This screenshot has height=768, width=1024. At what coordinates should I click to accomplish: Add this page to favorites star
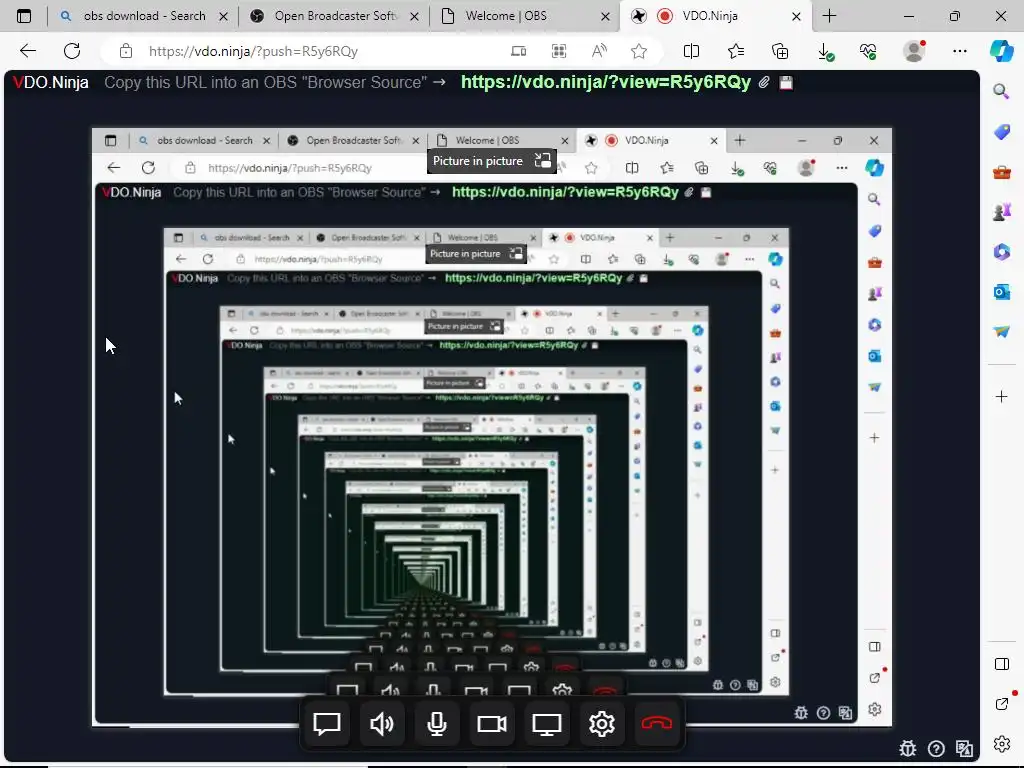639,51
